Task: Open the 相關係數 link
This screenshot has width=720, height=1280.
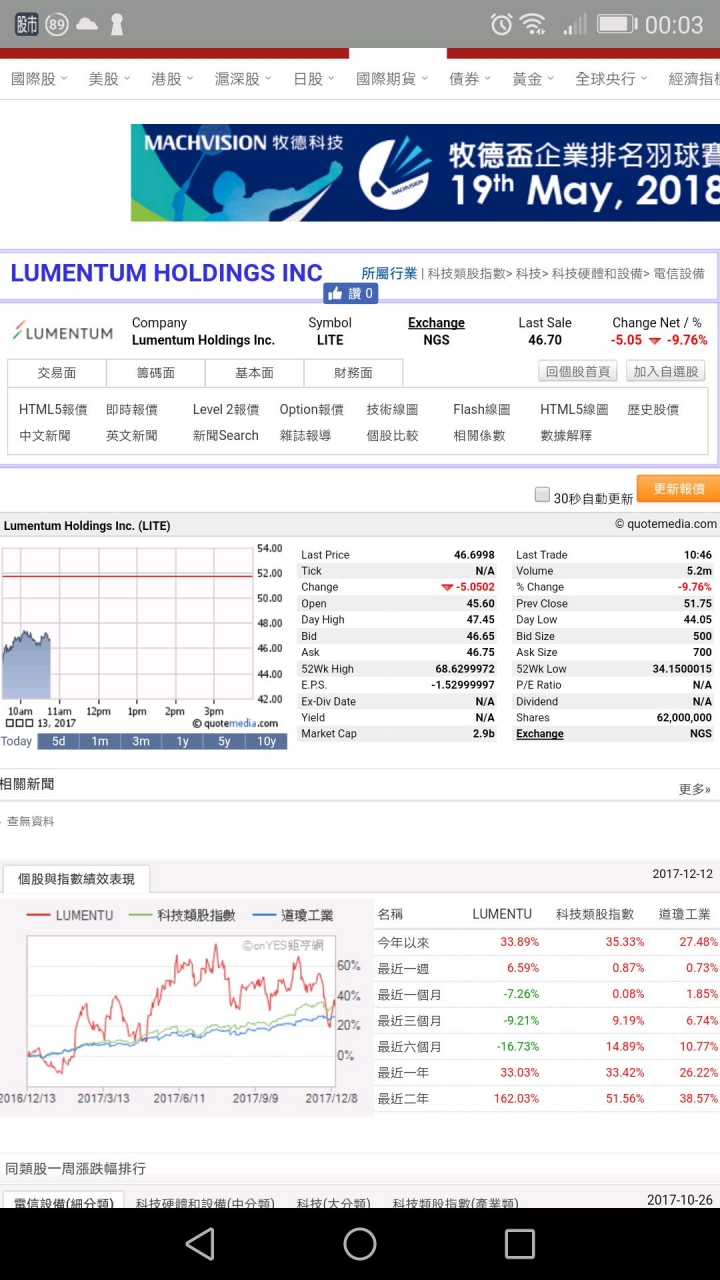Action: coord(479,435)
